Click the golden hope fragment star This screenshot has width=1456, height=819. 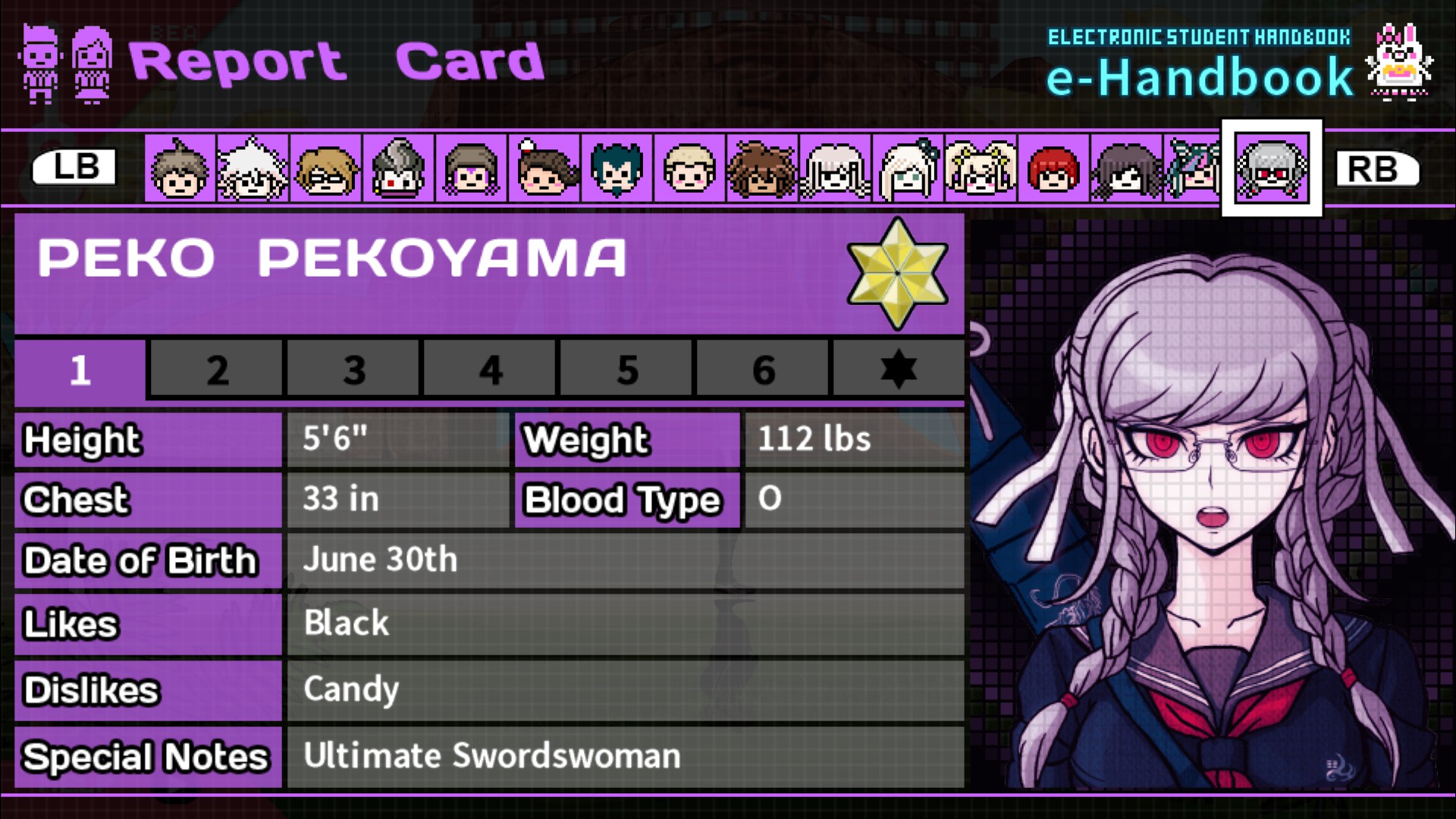898,273
